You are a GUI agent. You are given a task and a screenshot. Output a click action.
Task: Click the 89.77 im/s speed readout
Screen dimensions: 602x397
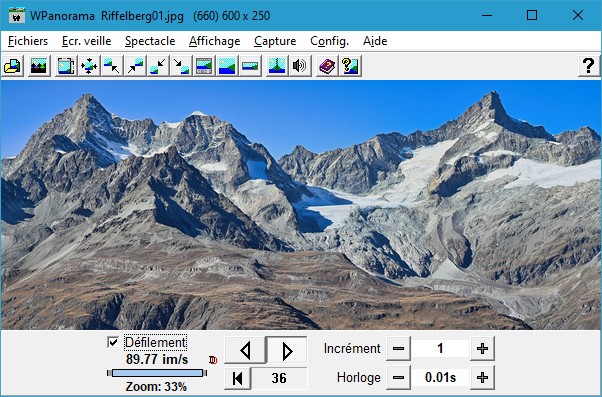click(x=157, y=359)
